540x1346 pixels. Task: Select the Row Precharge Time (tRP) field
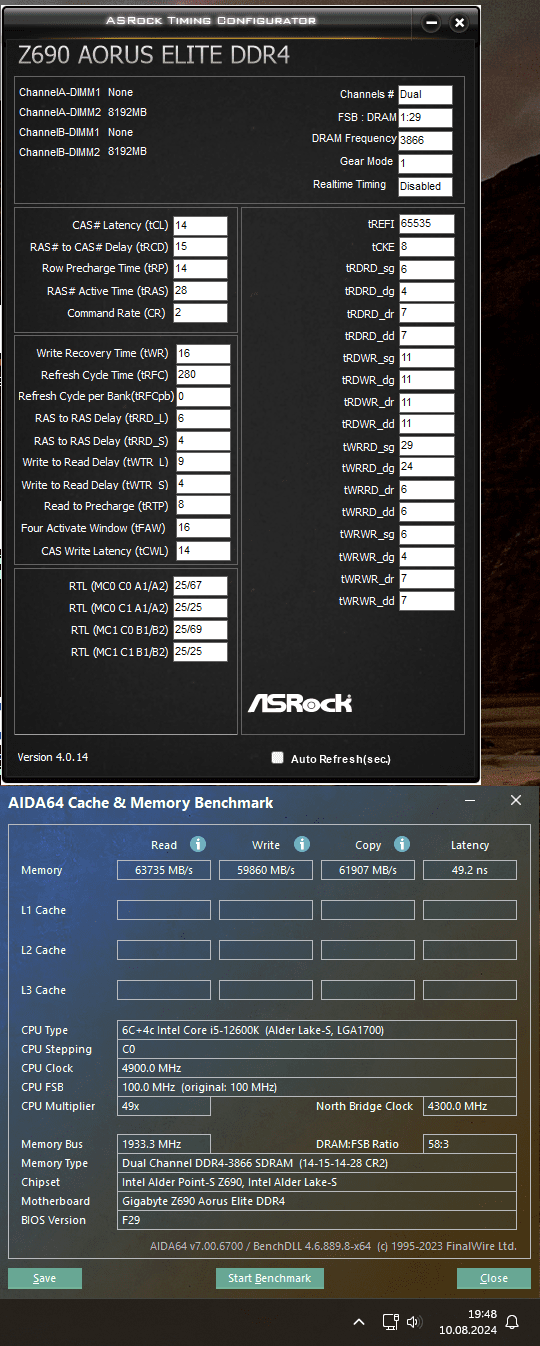200,269
